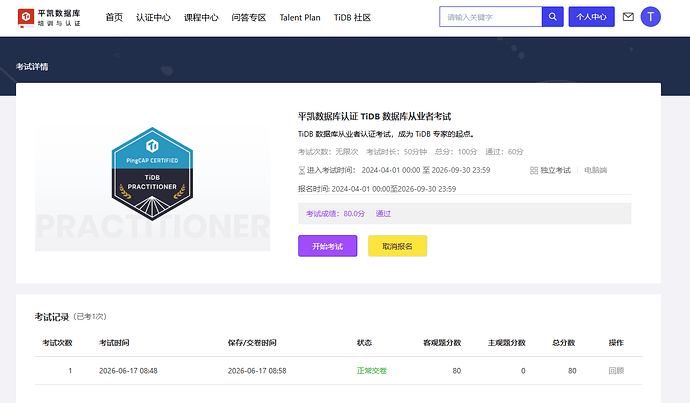Click 通过: 60分 info text
690x403 pixels.
pos(504,152)
